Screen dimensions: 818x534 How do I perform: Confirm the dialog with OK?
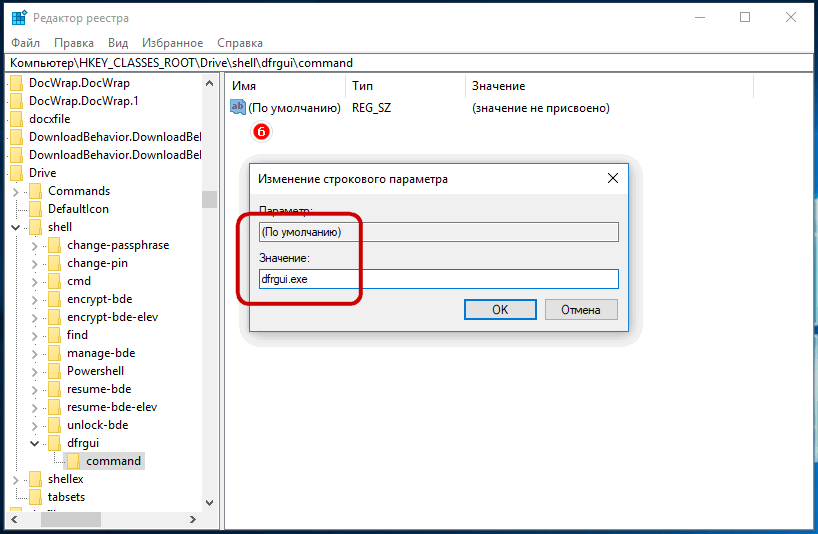500,310
